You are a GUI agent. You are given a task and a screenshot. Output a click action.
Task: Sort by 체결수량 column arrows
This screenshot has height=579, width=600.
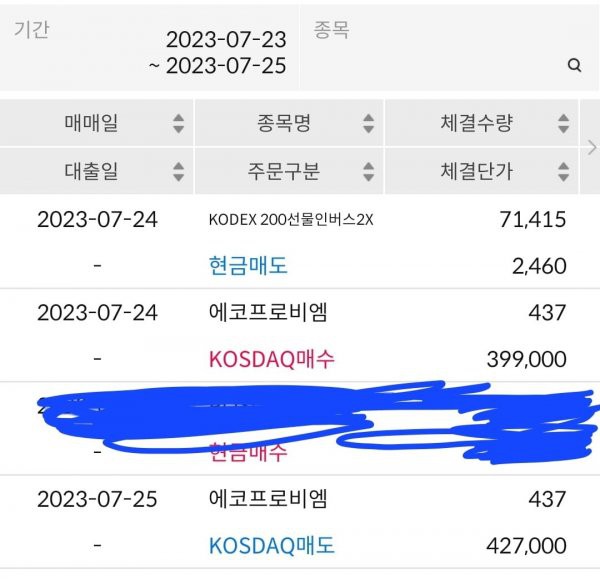pos(563,123)
